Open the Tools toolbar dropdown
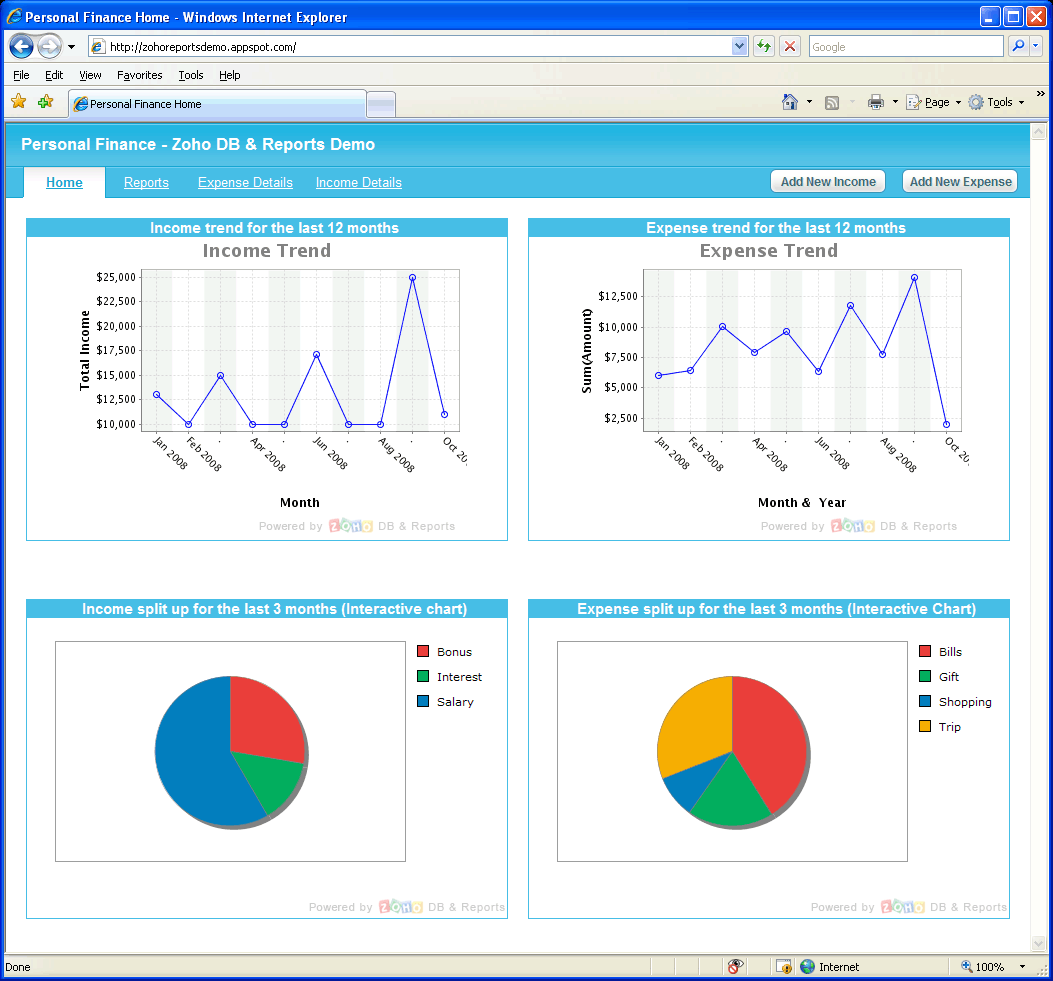 point(996,102)
